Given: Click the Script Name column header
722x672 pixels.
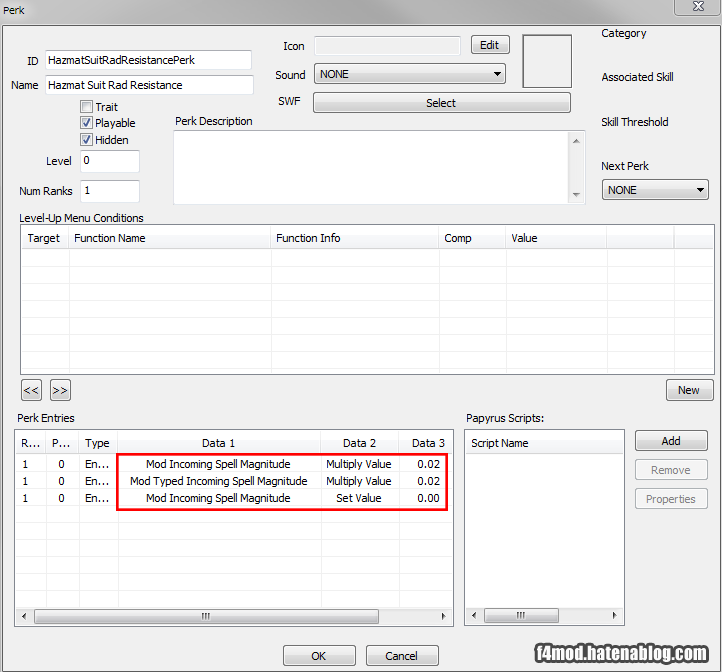Looking at the screenshot, I should tap(544, 443).
